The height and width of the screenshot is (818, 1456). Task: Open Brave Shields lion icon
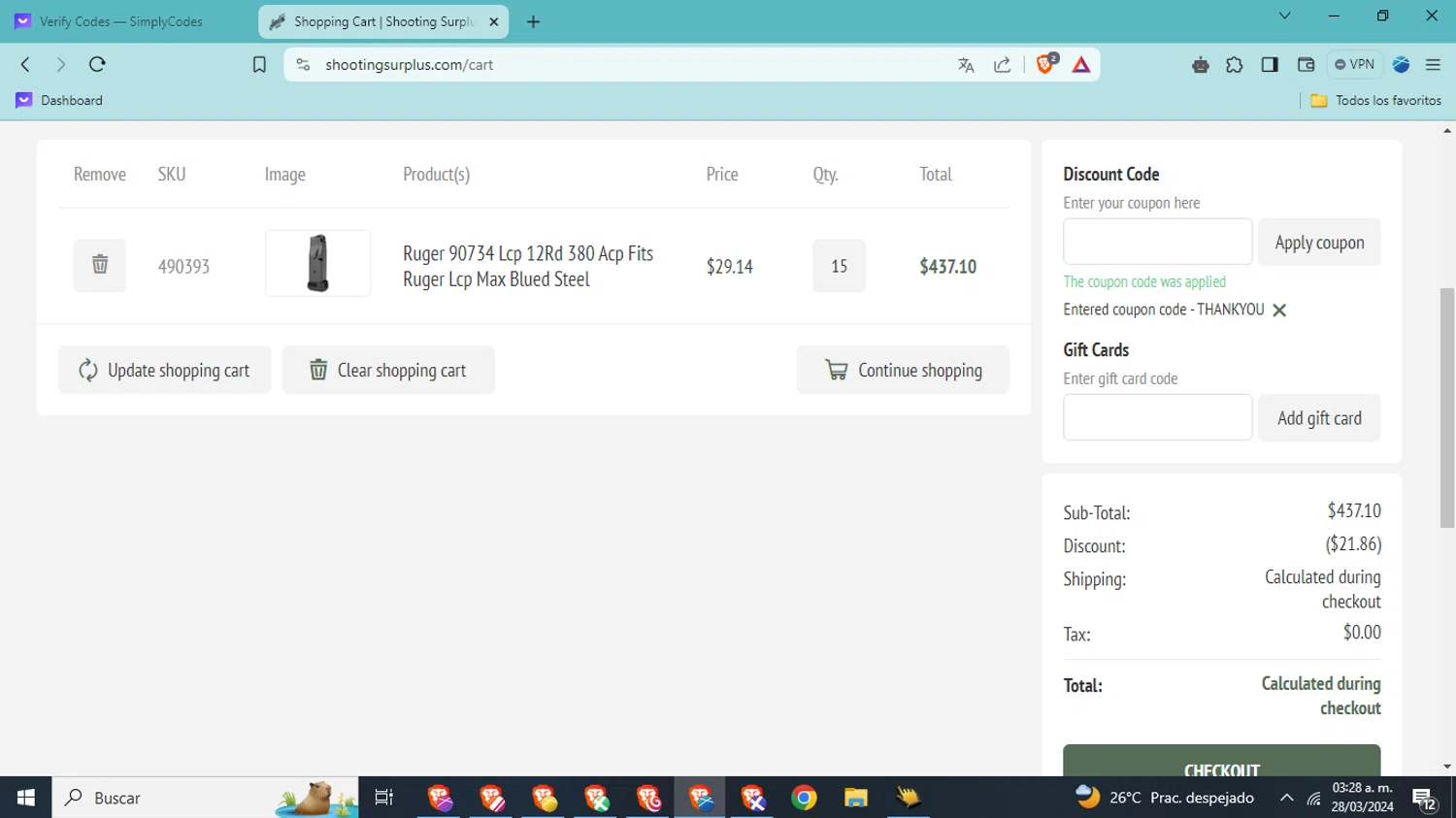(x=1045, y=65)
